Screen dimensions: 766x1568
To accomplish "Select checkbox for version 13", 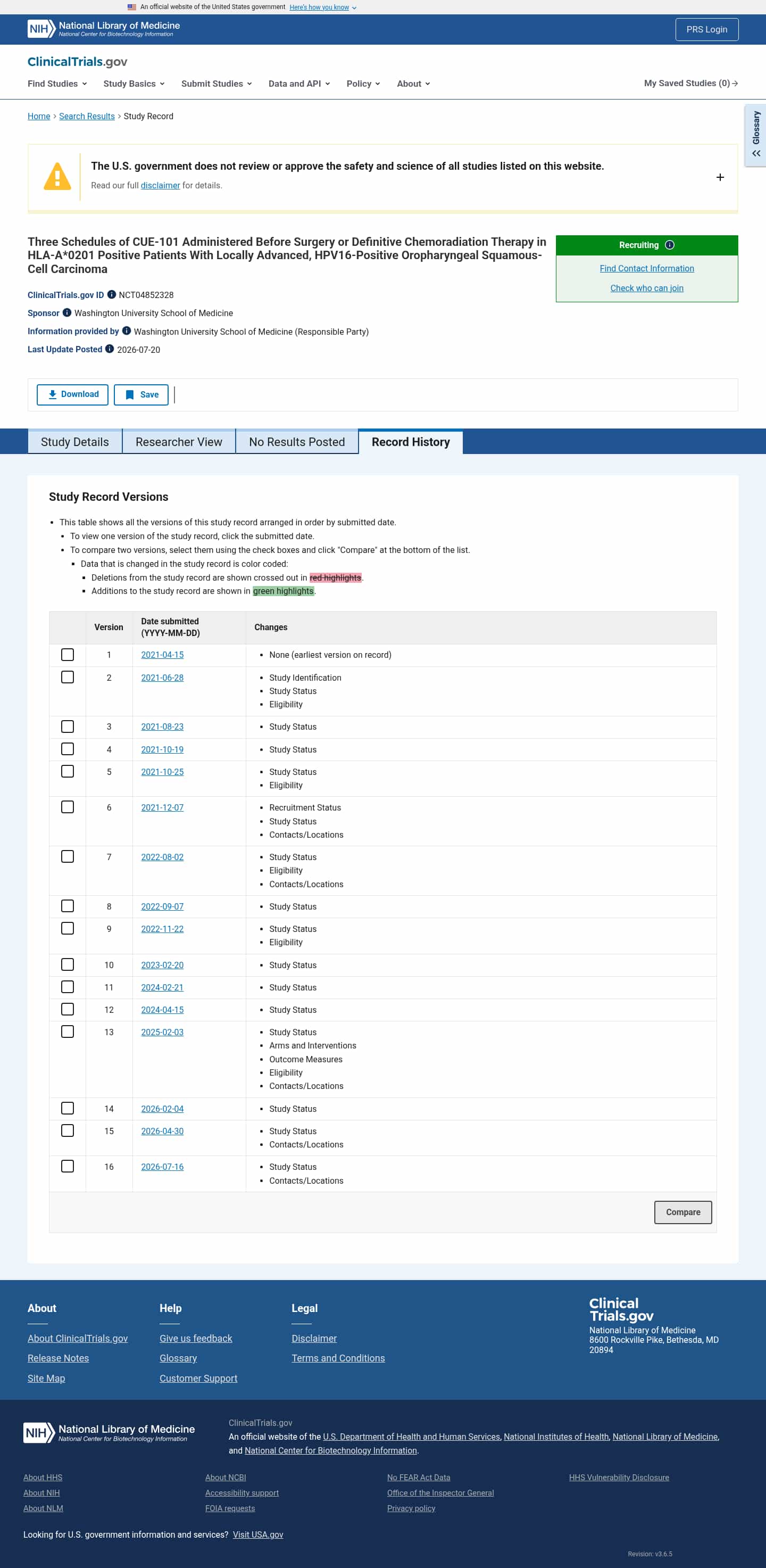I will pyautogui.click(x=68, y=1031).
